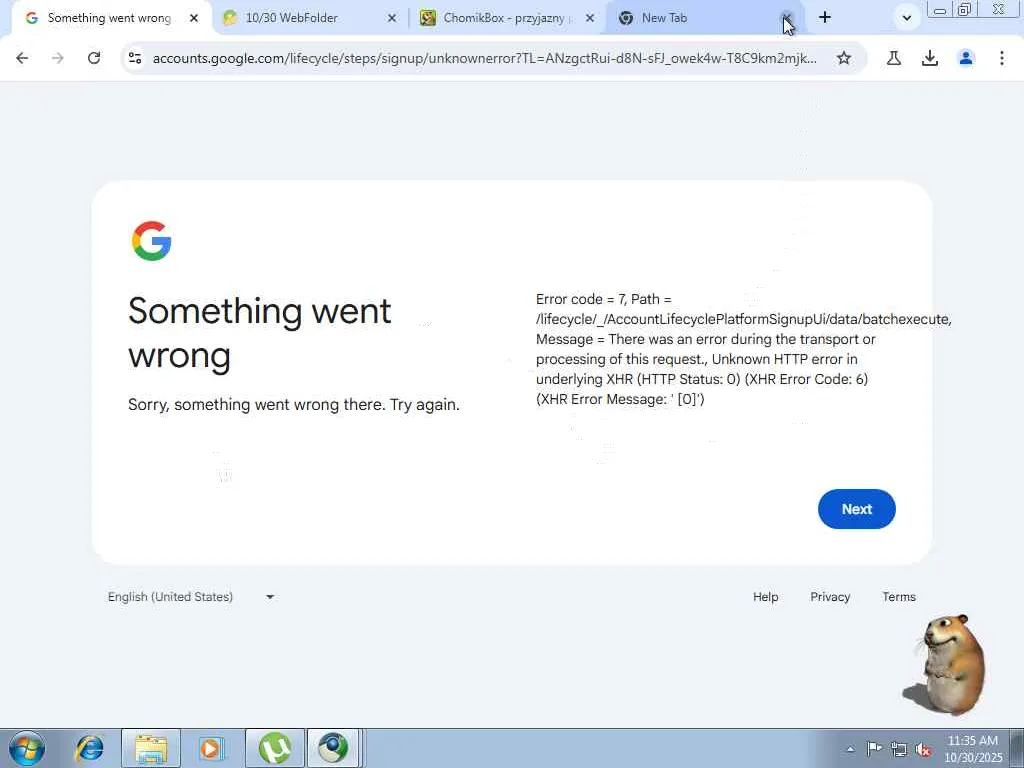
Task: Close the 10/30 WebFolder tab
Action: pos(391,18)
